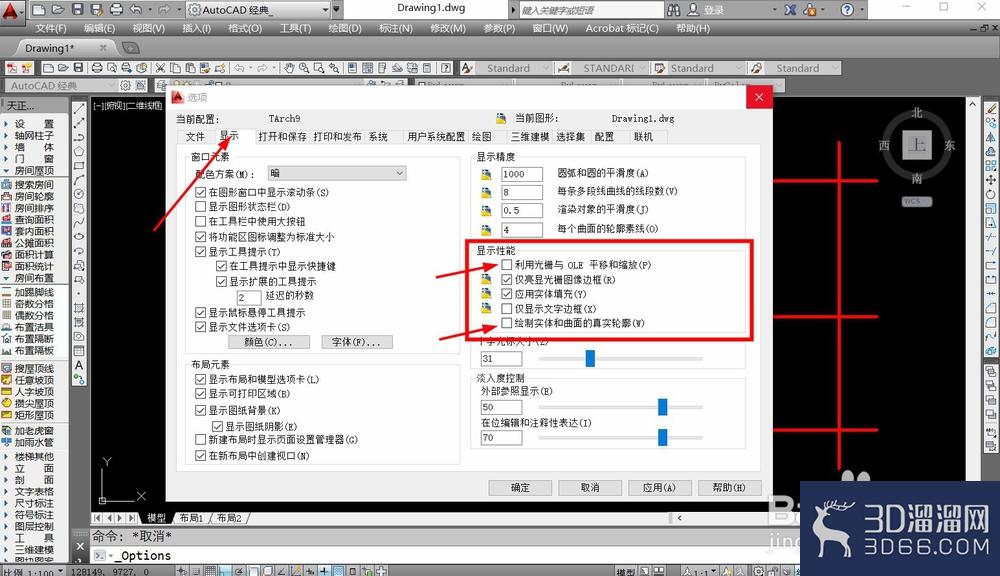The width and height of the screenshot is (1000, 576).
Task: Expand the 设置 menu in Tangent panel
Action: click(x=28, y=124)
